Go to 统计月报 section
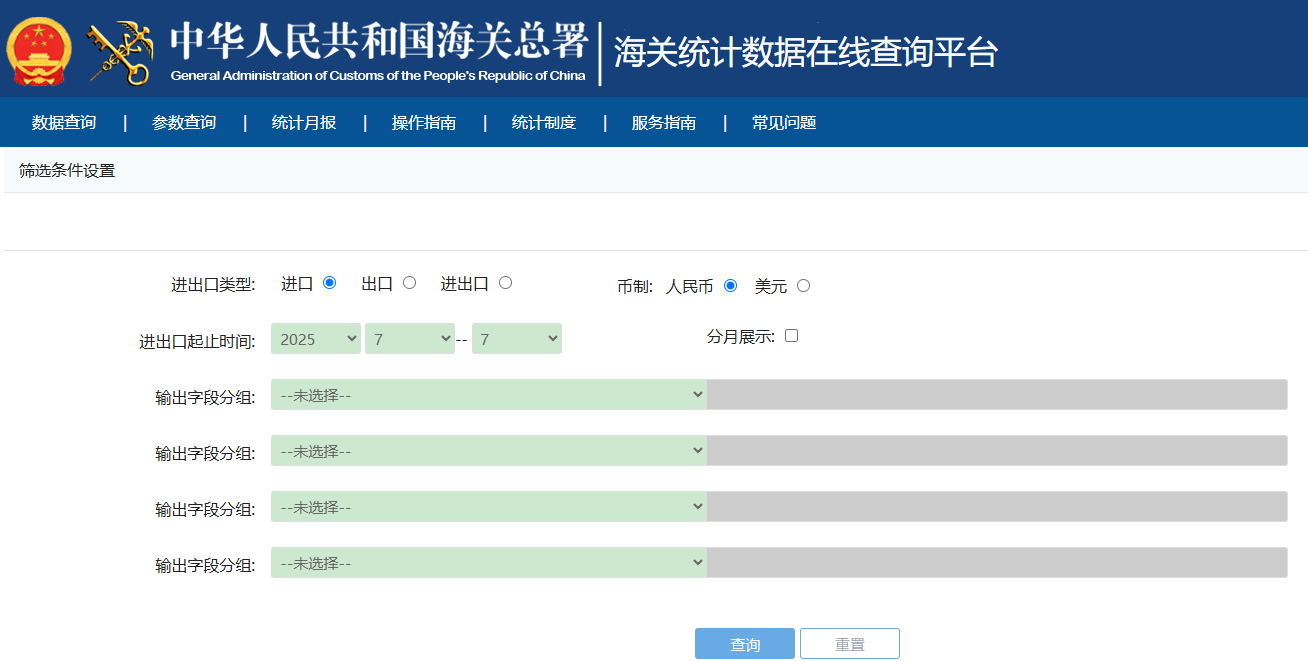The height and width of the screenshot is (661, 1308). (303, 121)
